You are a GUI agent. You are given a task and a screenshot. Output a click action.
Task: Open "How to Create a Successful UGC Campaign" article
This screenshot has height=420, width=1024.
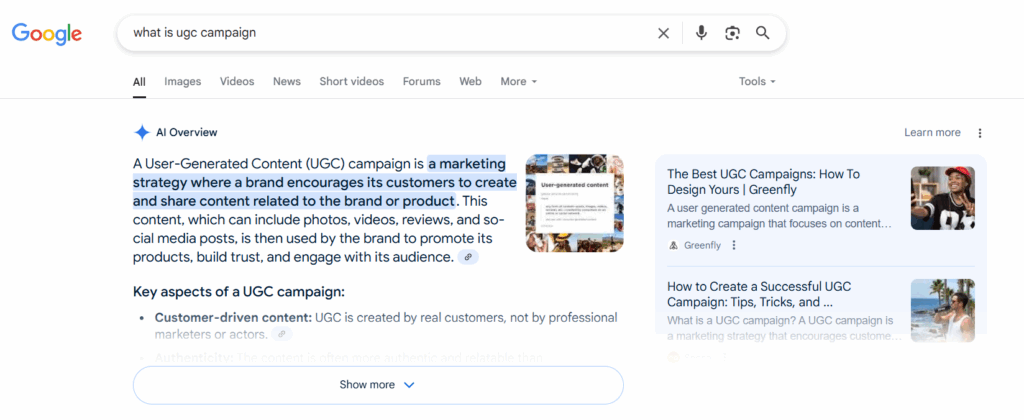tap(759, 295)
